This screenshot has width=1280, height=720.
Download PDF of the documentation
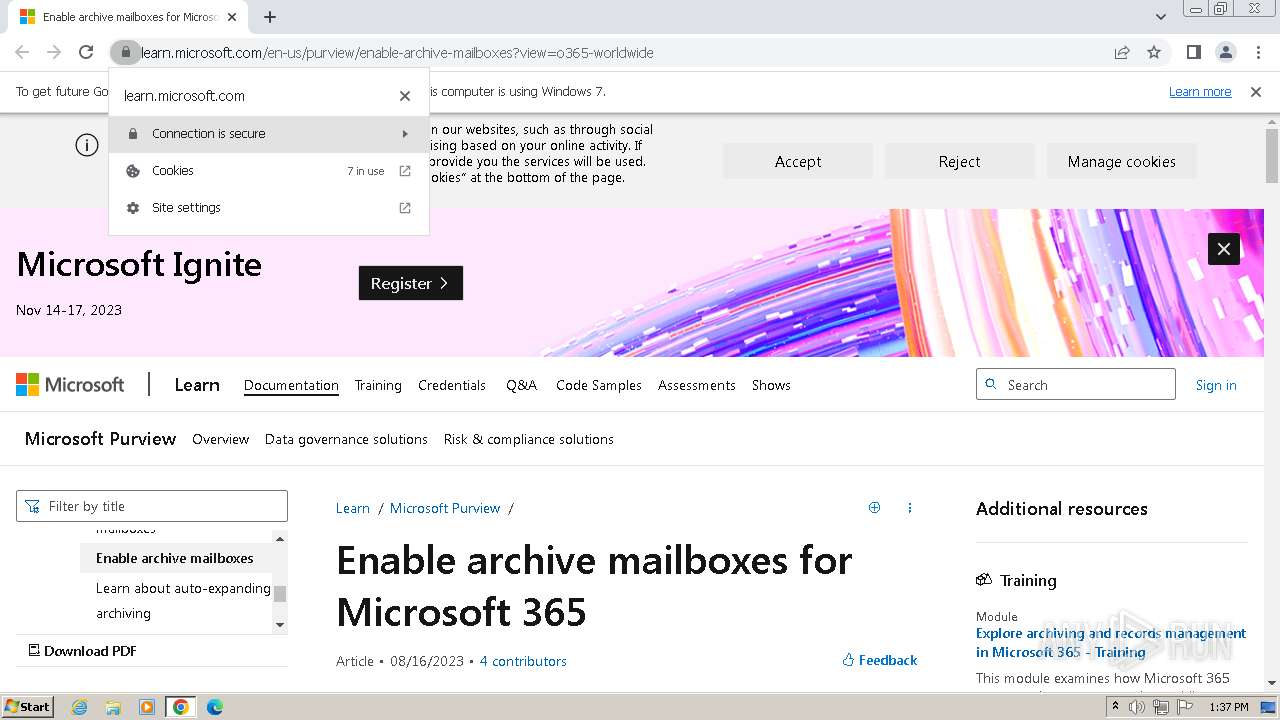tap(82, 651)
